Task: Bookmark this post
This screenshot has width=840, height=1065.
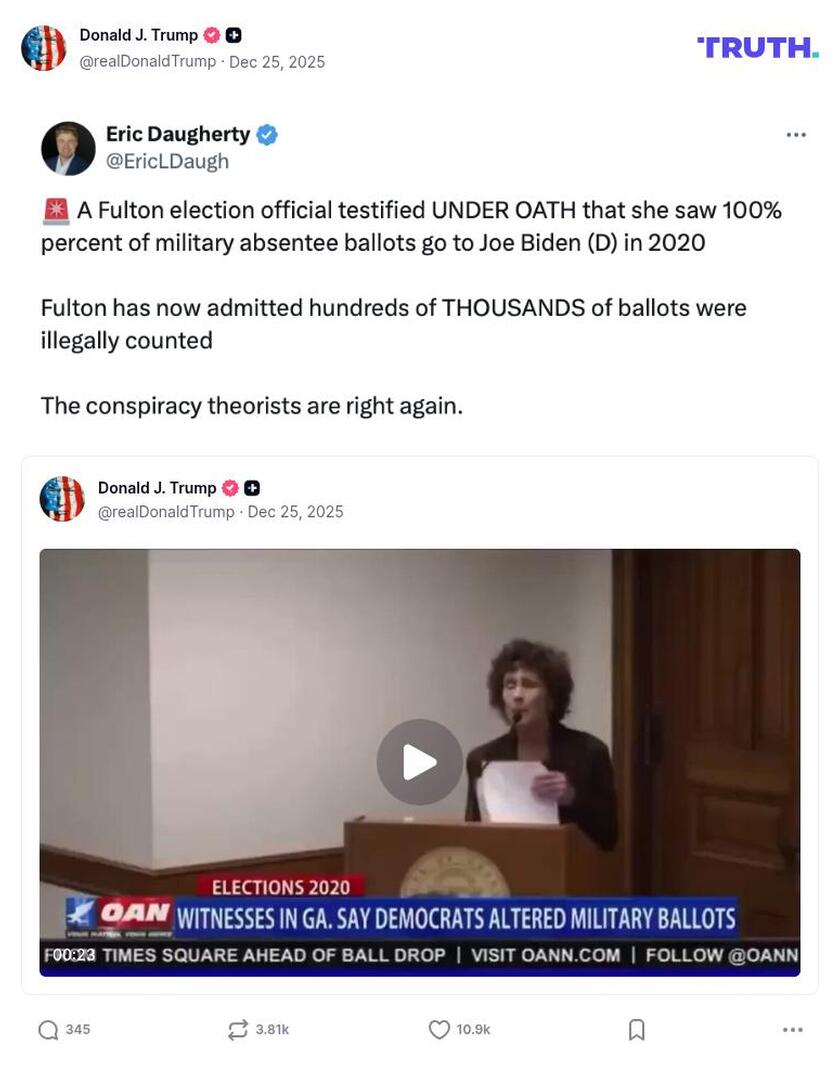Action: pos(636,1030)
